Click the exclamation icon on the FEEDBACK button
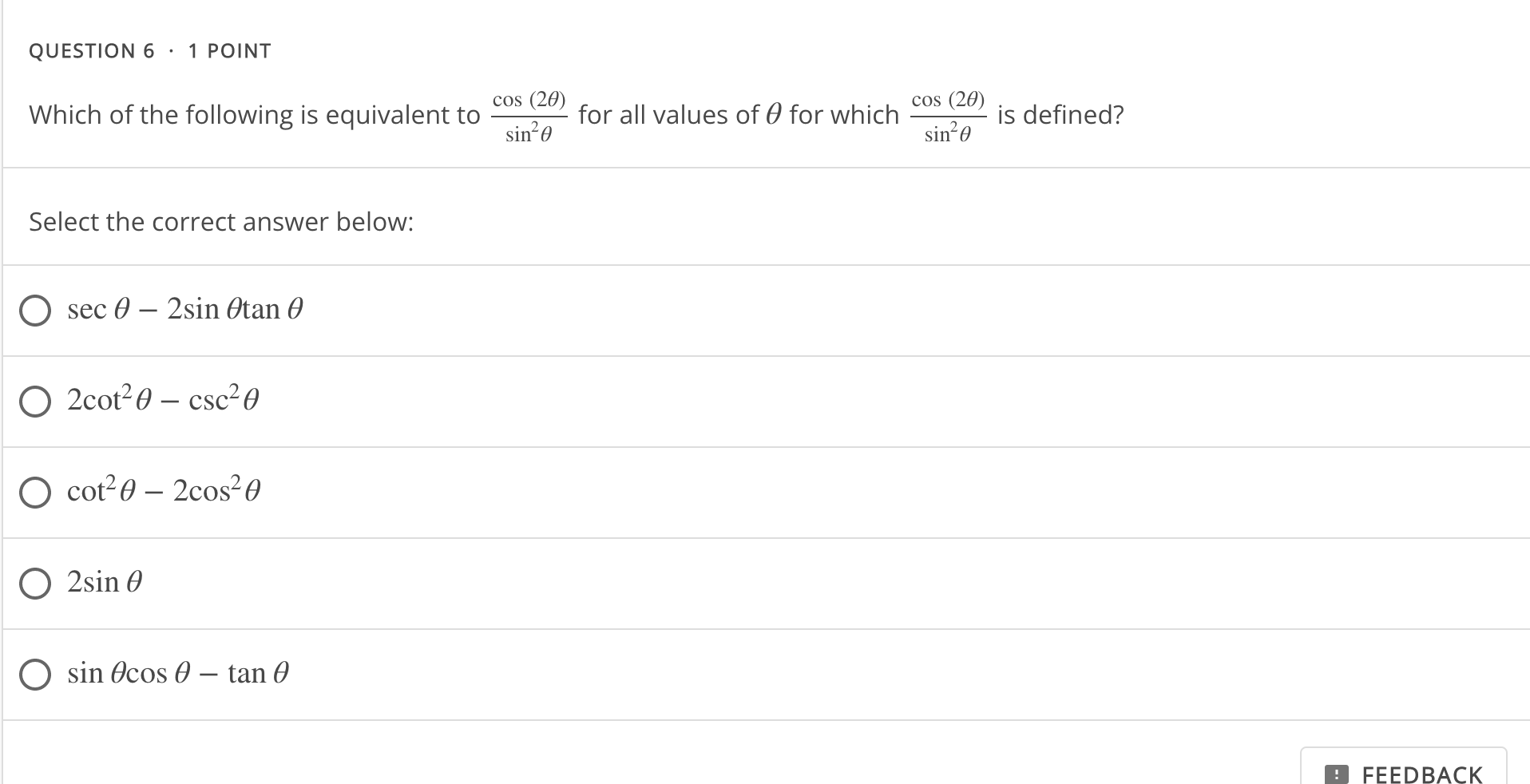The width and height of the screenshot is (1530, 784). (1335, 773)
